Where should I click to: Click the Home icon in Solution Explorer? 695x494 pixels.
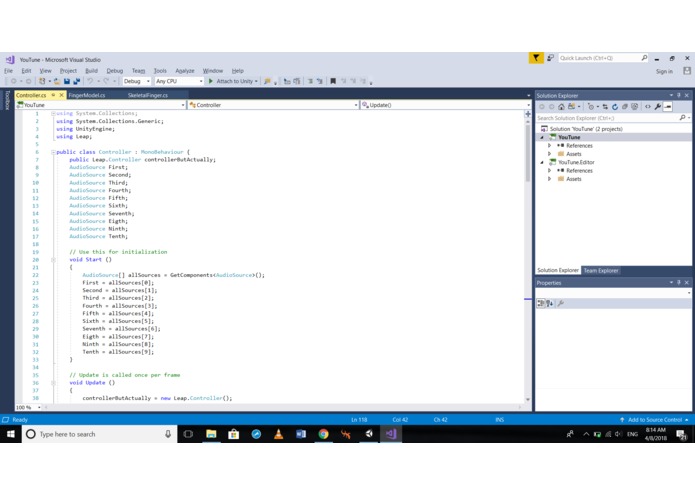click(x=561, y=107)
